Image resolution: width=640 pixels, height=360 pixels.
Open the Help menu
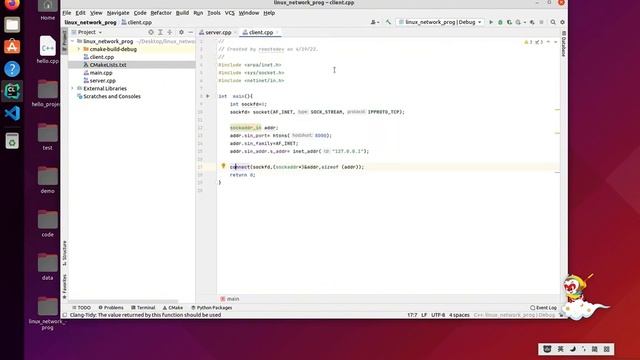coord(269,13)
